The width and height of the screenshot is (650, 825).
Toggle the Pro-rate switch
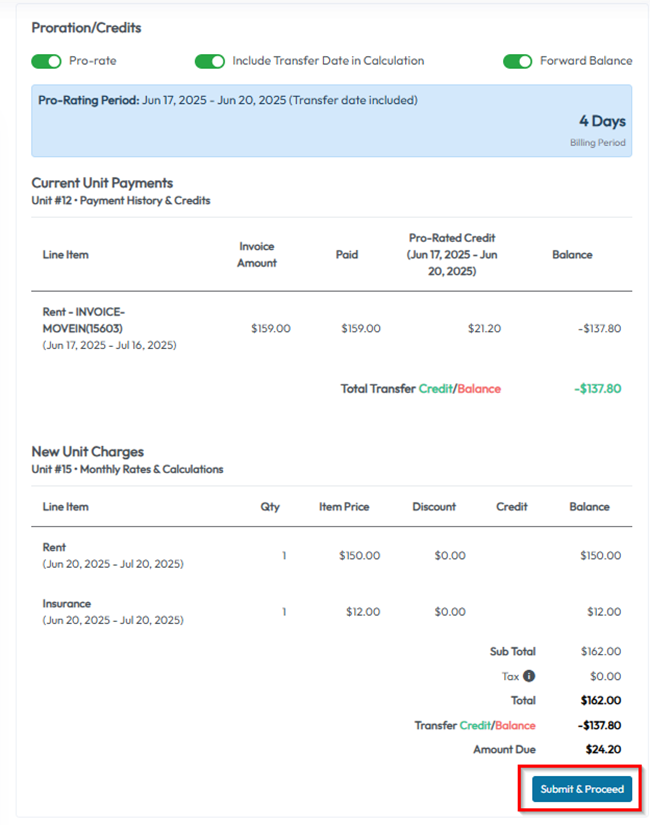click(x=46, y=61)
